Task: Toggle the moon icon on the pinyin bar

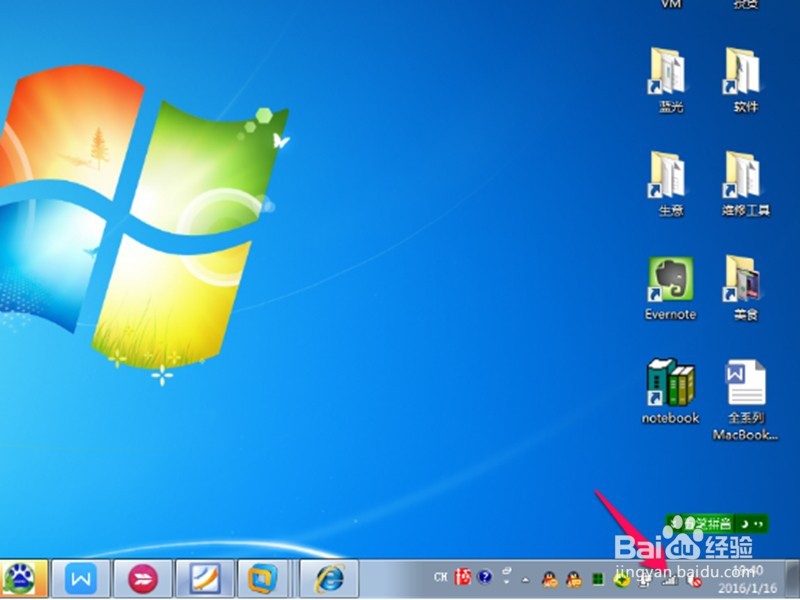Action: click(745, 523)
